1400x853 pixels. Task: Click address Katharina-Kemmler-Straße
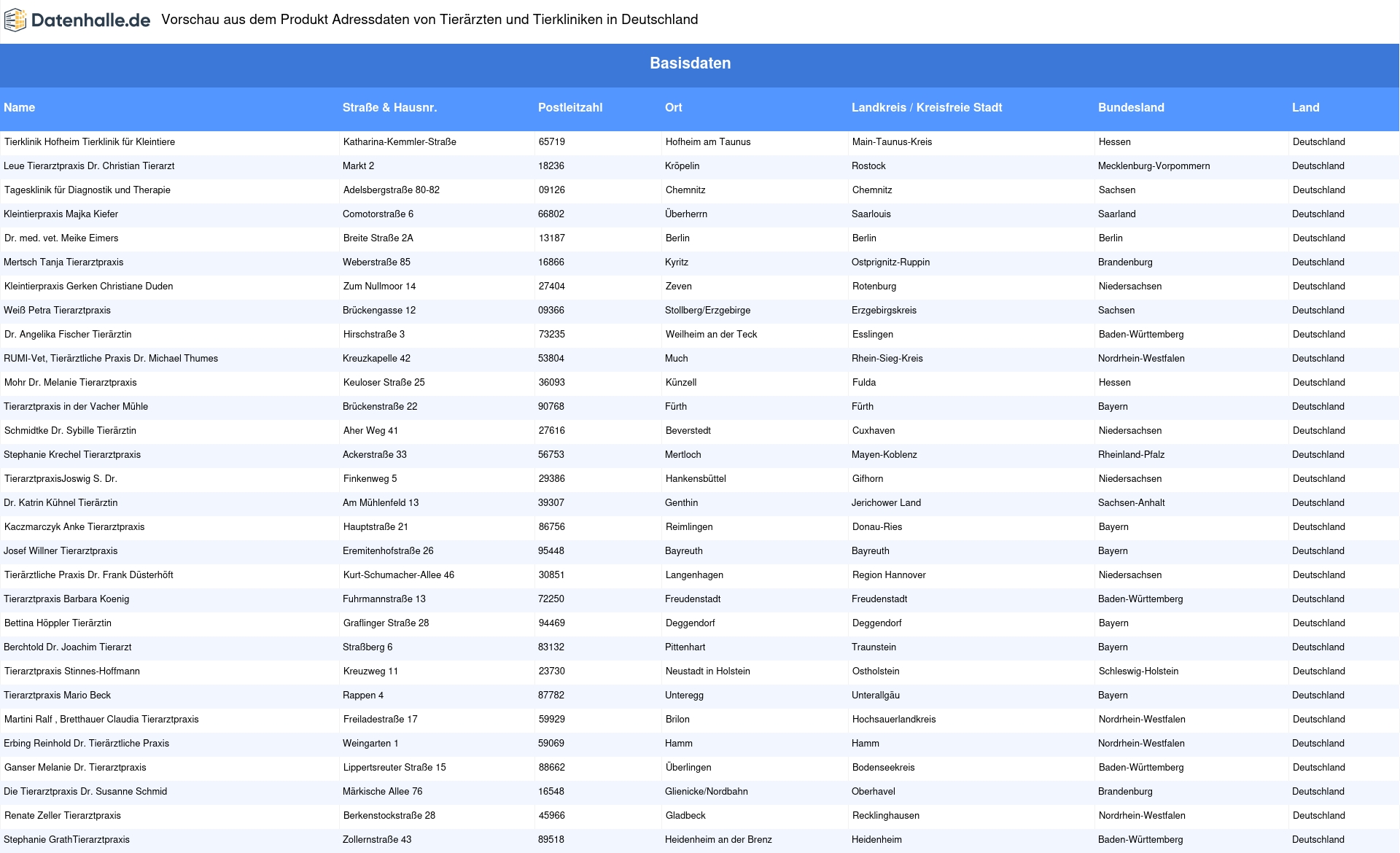[400, 142]
